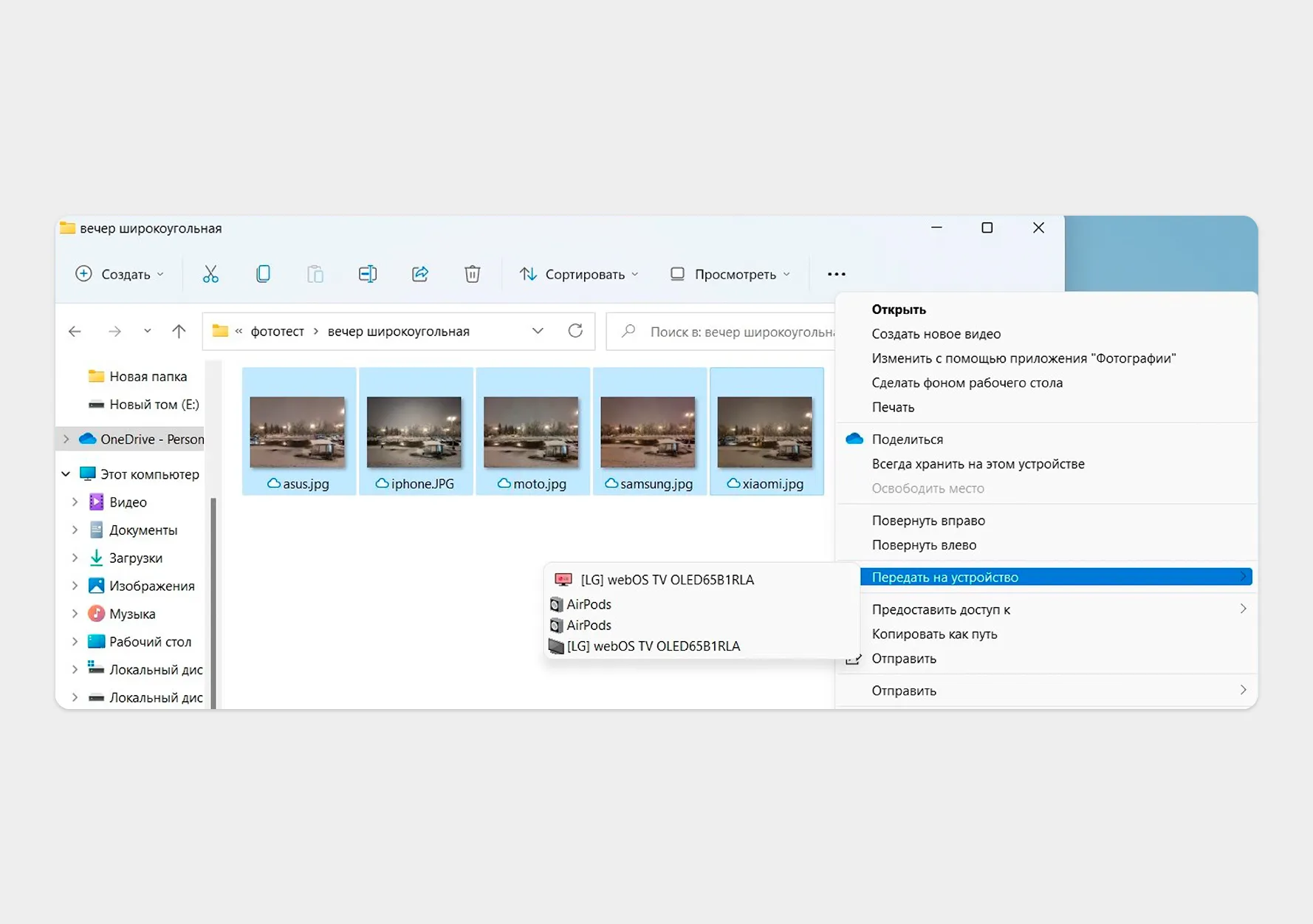1313x924 pixels.
Task: Click the Rename icon in toolbar
Action: pos(368,274)
